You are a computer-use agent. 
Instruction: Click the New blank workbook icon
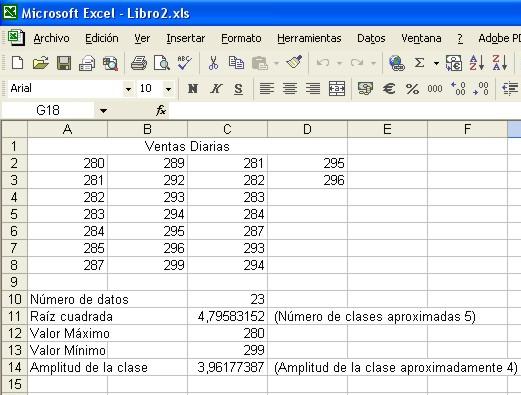coord(17,63)
